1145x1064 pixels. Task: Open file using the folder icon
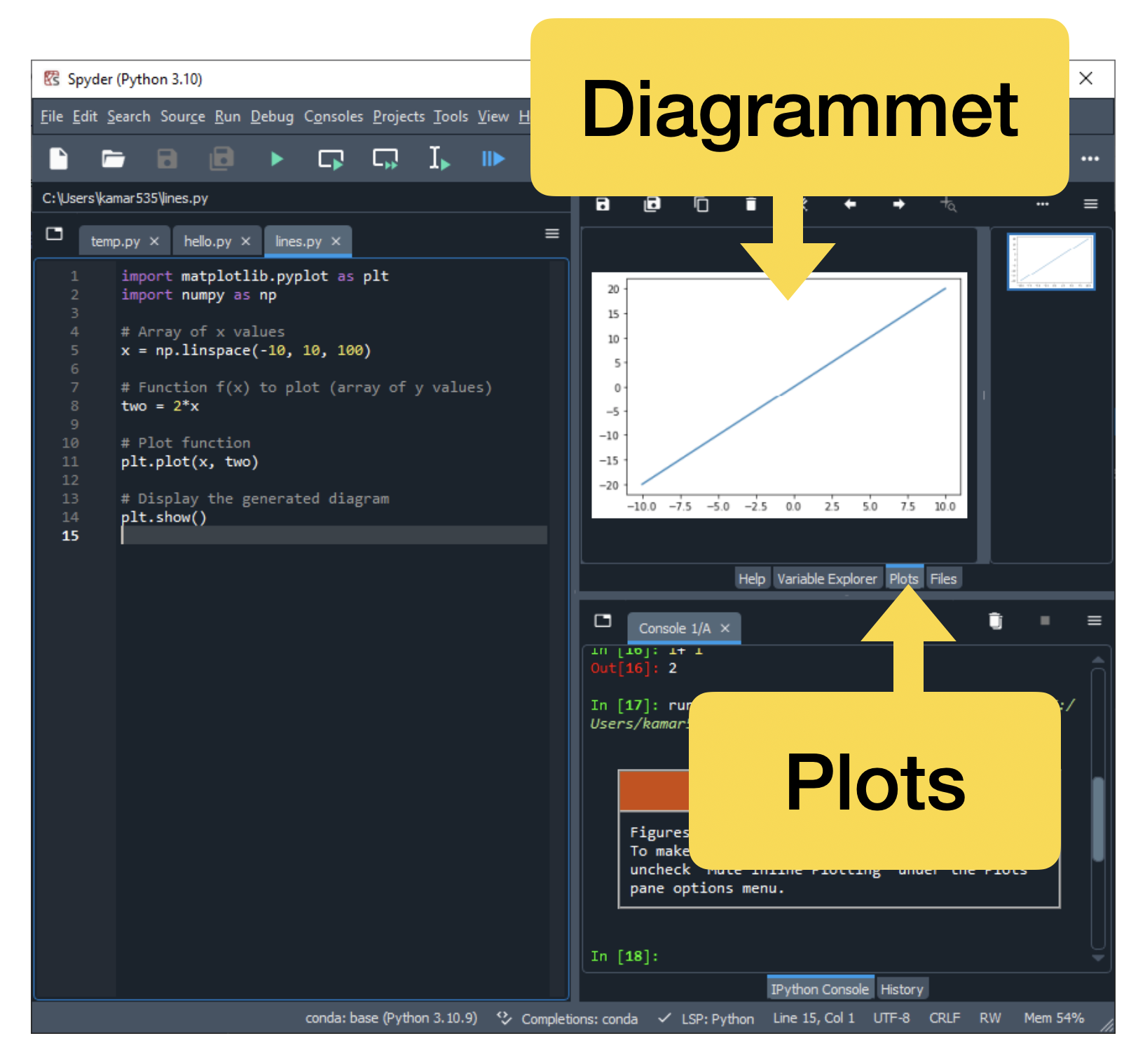point(113,159)
